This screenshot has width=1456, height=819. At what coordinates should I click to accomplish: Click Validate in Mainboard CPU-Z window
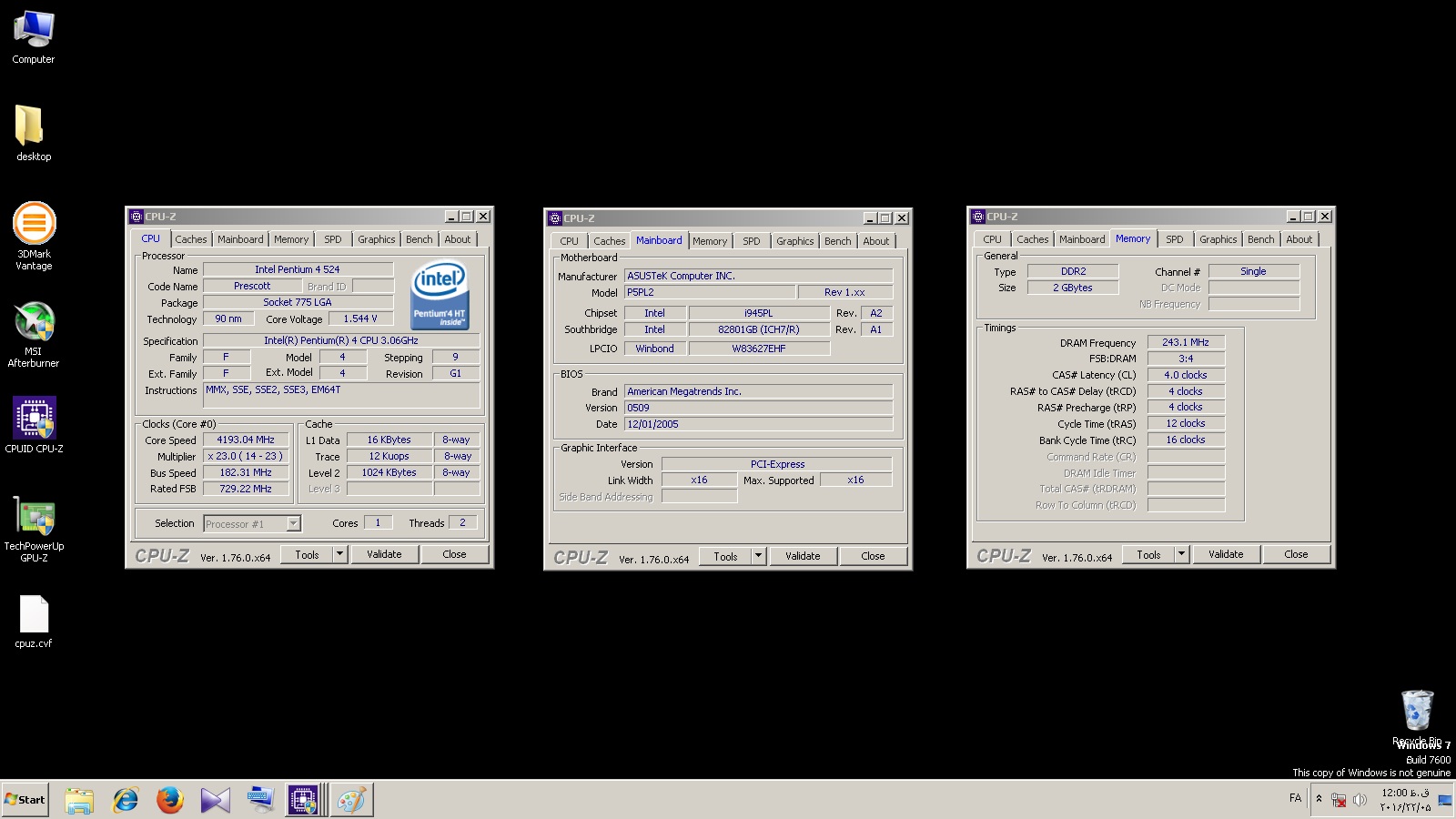pyautogui.click(x=803, y=556)
